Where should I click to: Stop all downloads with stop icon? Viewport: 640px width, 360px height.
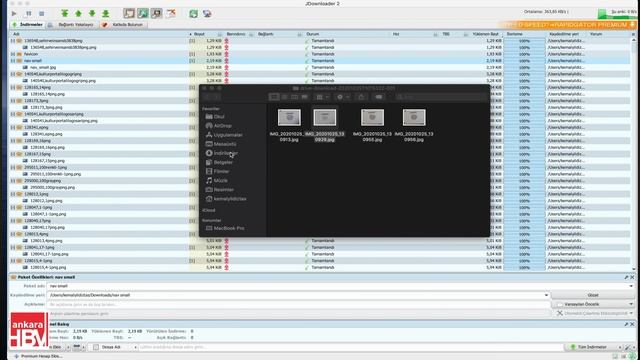click(x=42, y=13)
